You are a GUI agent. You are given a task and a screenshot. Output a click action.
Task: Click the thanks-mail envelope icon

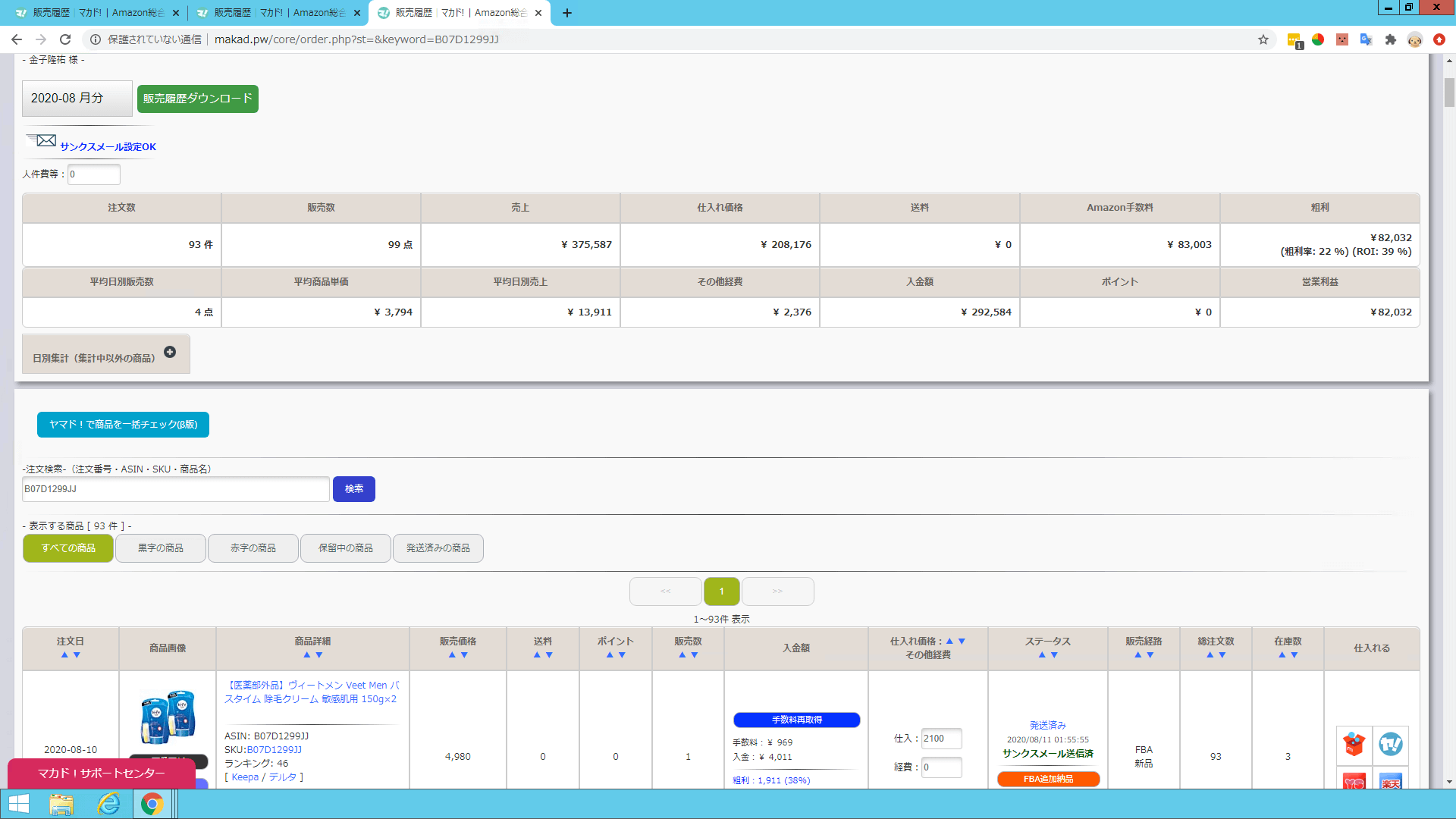(x=42, y=141)
